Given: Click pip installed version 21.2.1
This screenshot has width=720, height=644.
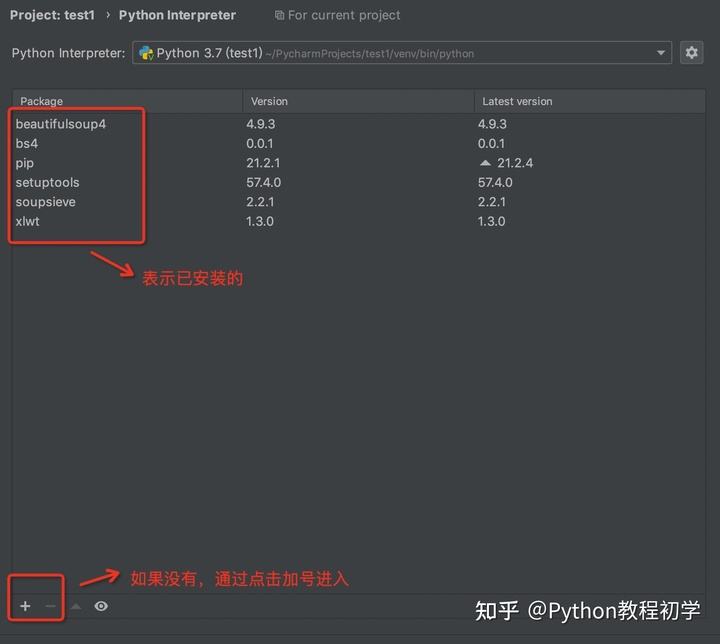Looking at the screenshot, I should coord(263,163).
